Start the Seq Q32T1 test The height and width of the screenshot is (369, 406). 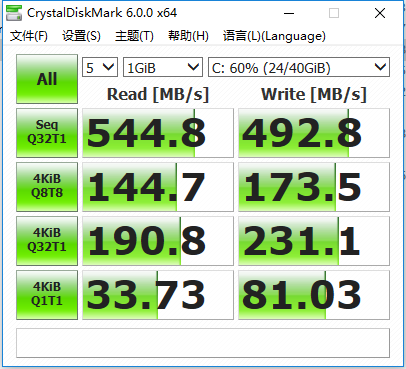click(47, 133)
